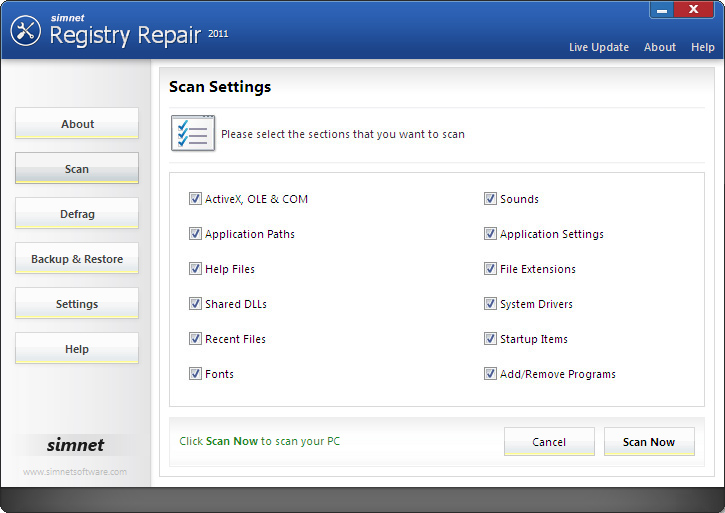Open the About menu in the header
This screenshot has width=725, height=513.
[x=659, y=47]
